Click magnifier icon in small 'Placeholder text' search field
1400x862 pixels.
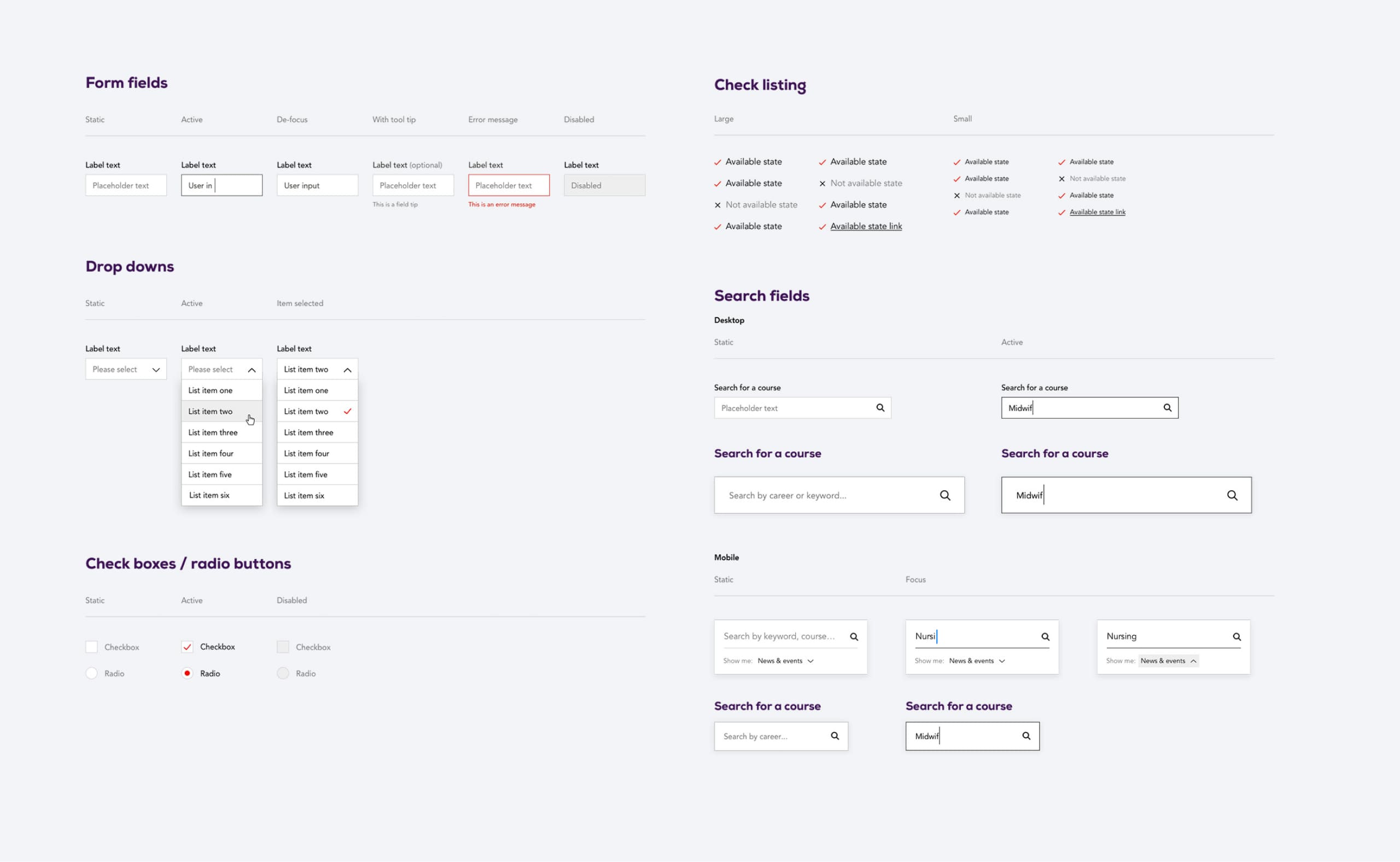pyautogui.click(x=880, y=408)
